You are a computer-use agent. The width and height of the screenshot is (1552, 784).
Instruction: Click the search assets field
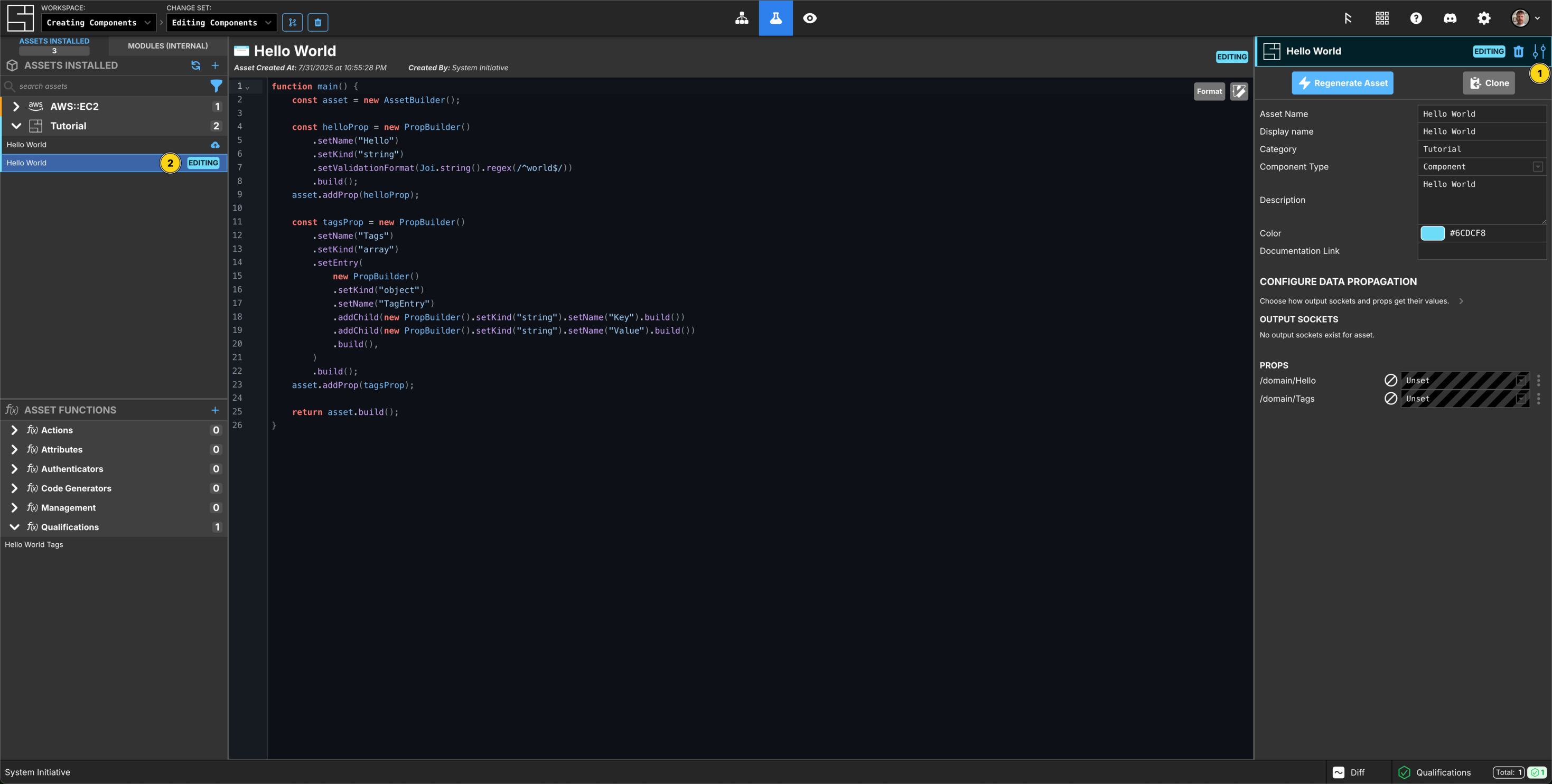click(x=108, y=86)
